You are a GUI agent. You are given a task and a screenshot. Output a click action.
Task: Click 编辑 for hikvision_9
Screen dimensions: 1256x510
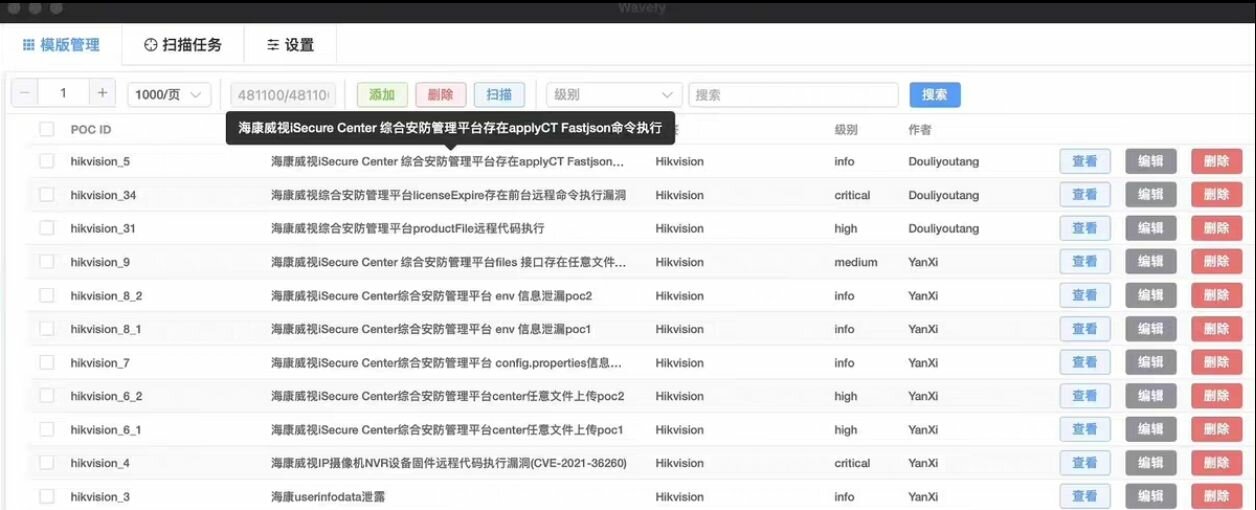coord(1151,262)
